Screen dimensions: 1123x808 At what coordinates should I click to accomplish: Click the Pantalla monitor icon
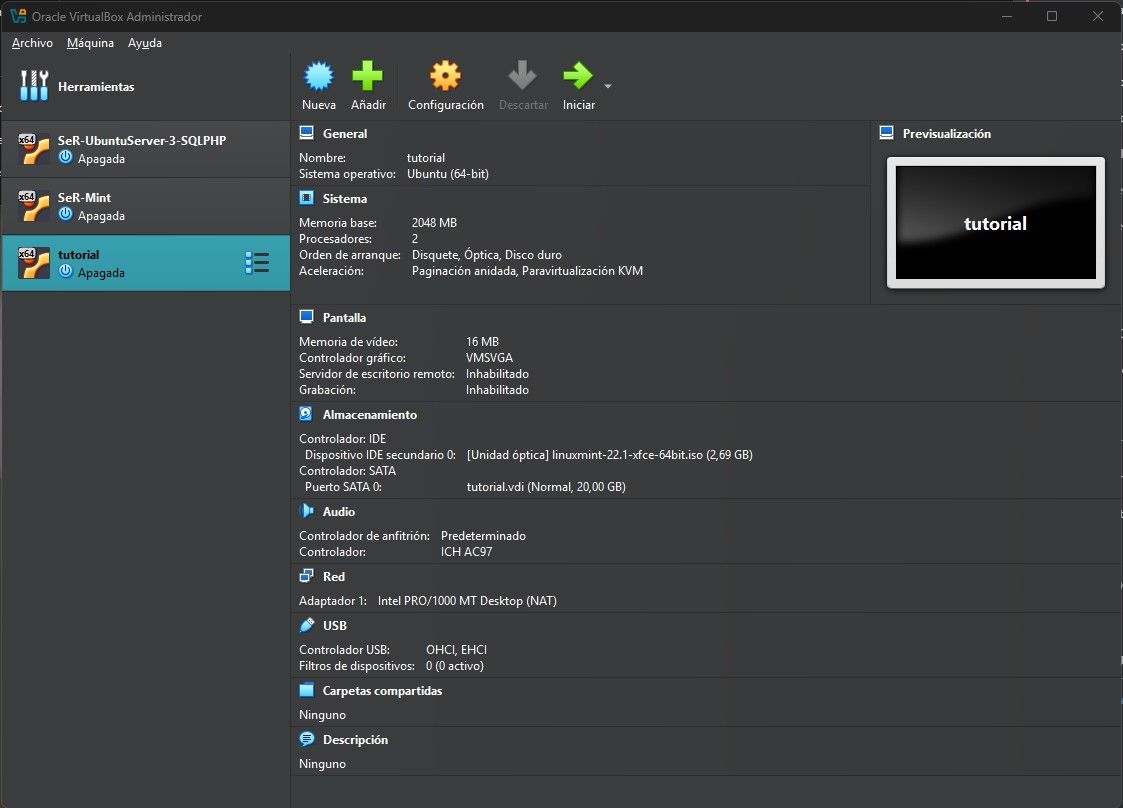307,317
